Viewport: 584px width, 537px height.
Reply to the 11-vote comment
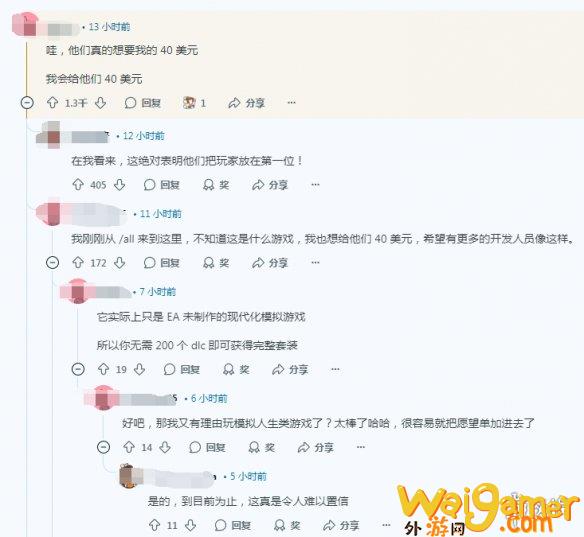coord(233,525)
